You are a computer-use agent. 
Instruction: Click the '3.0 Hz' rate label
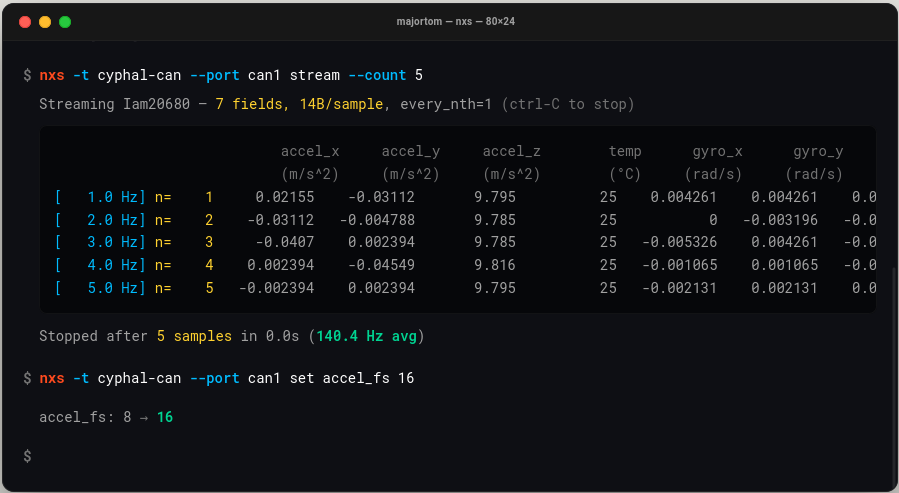(112, 242)
